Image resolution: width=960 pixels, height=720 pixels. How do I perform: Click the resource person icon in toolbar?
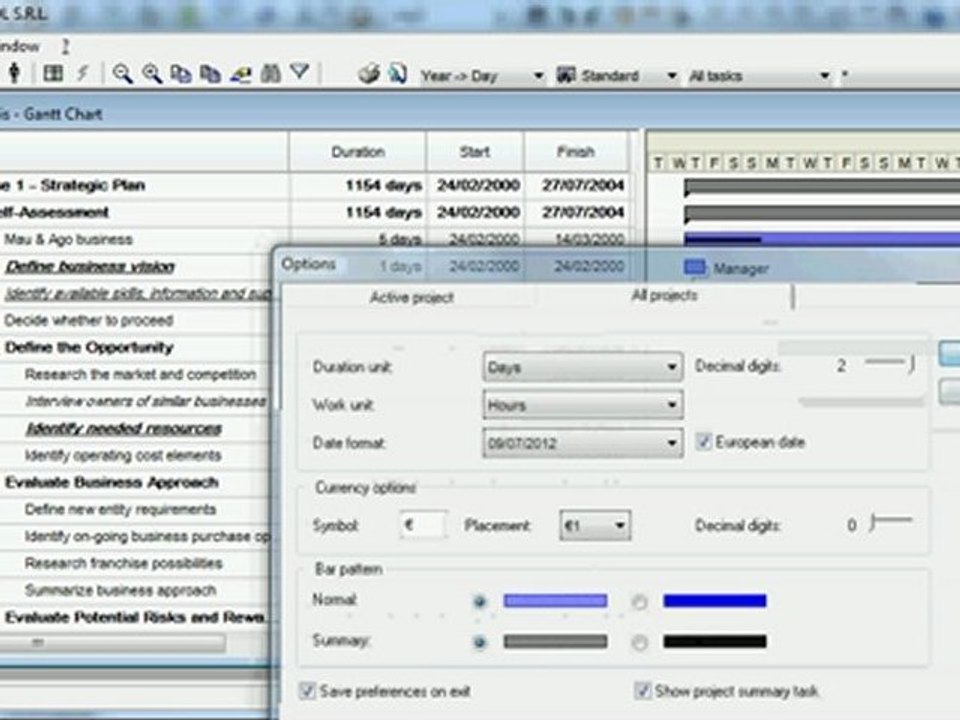point(14,73)
